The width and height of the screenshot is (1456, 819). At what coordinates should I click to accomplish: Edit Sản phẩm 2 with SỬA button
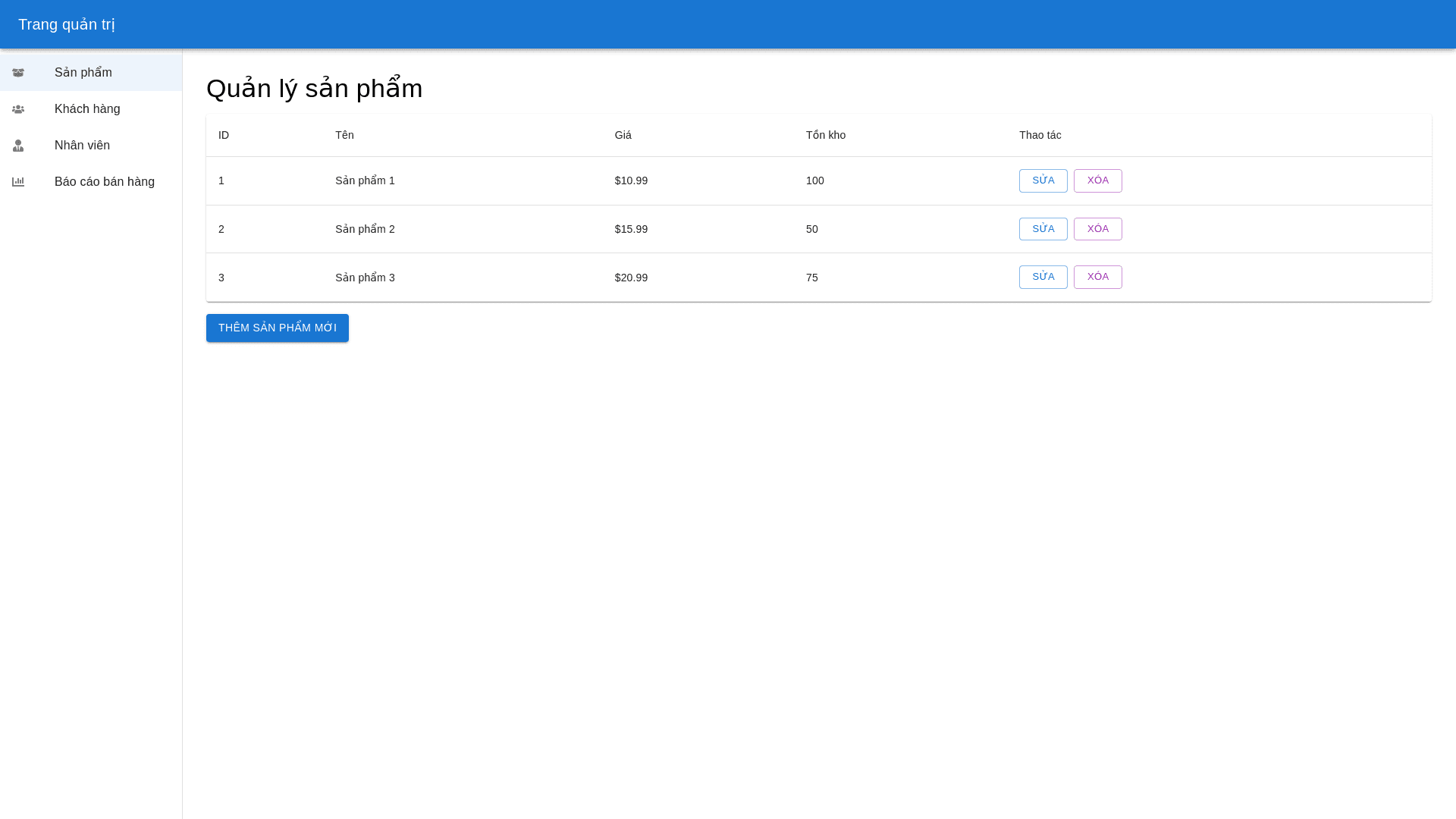tap(1043, 229)
